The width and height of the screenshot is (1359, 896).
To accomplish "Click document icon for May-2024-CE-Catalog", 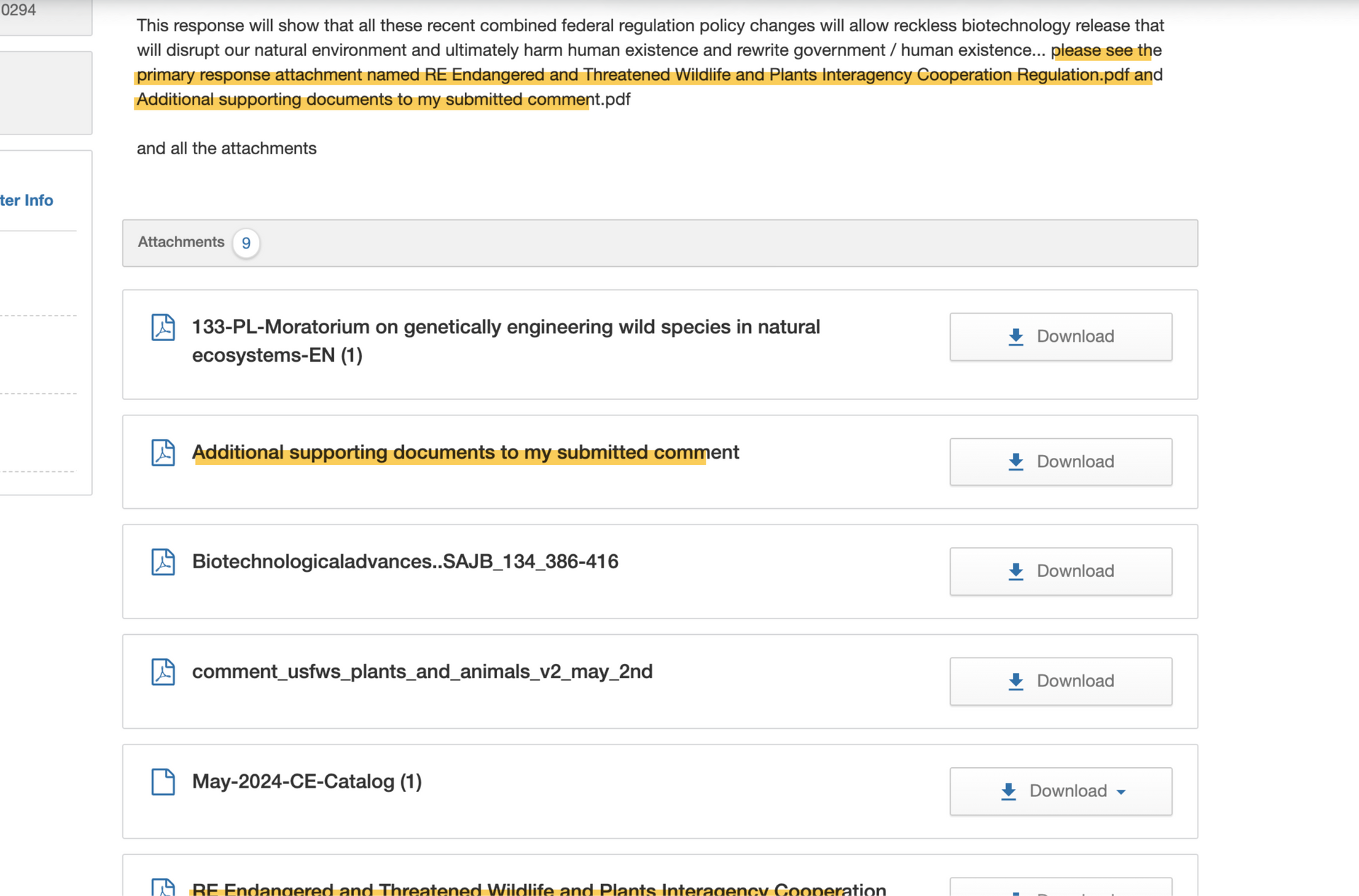I will click(163, 782).
